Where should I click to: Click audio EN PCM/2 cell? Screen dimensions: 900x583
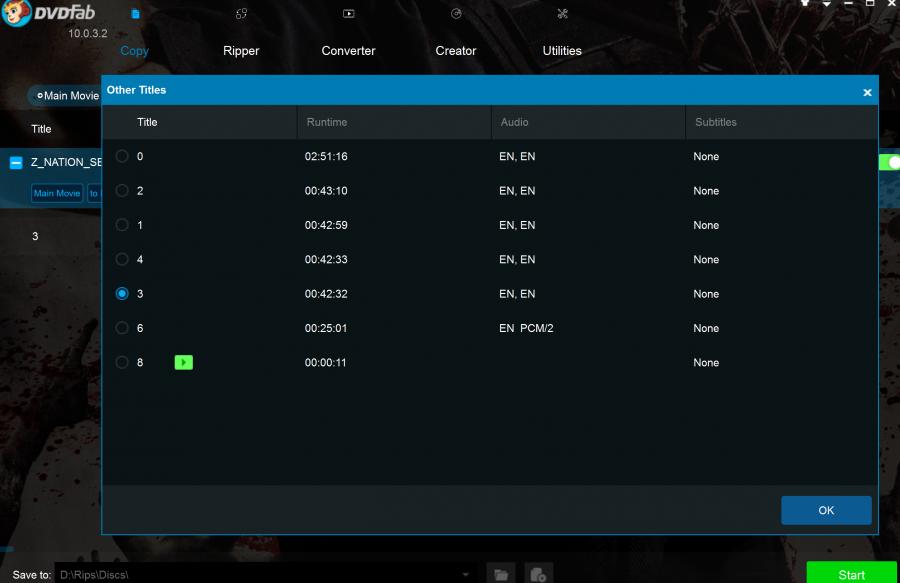coord(526,328)
